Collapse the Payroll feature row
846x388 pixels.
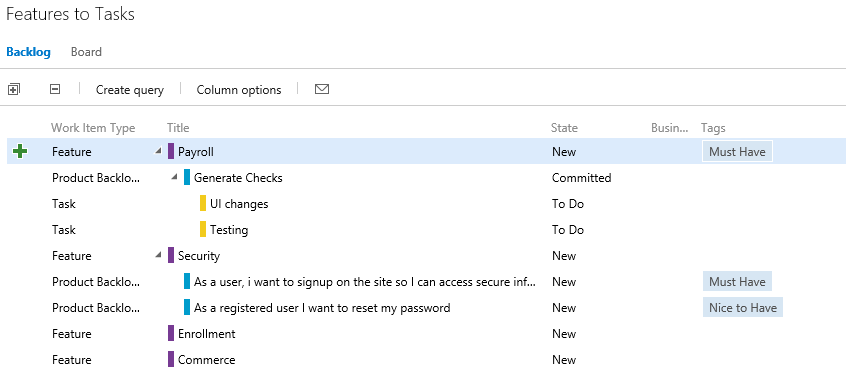click(158, 151)
